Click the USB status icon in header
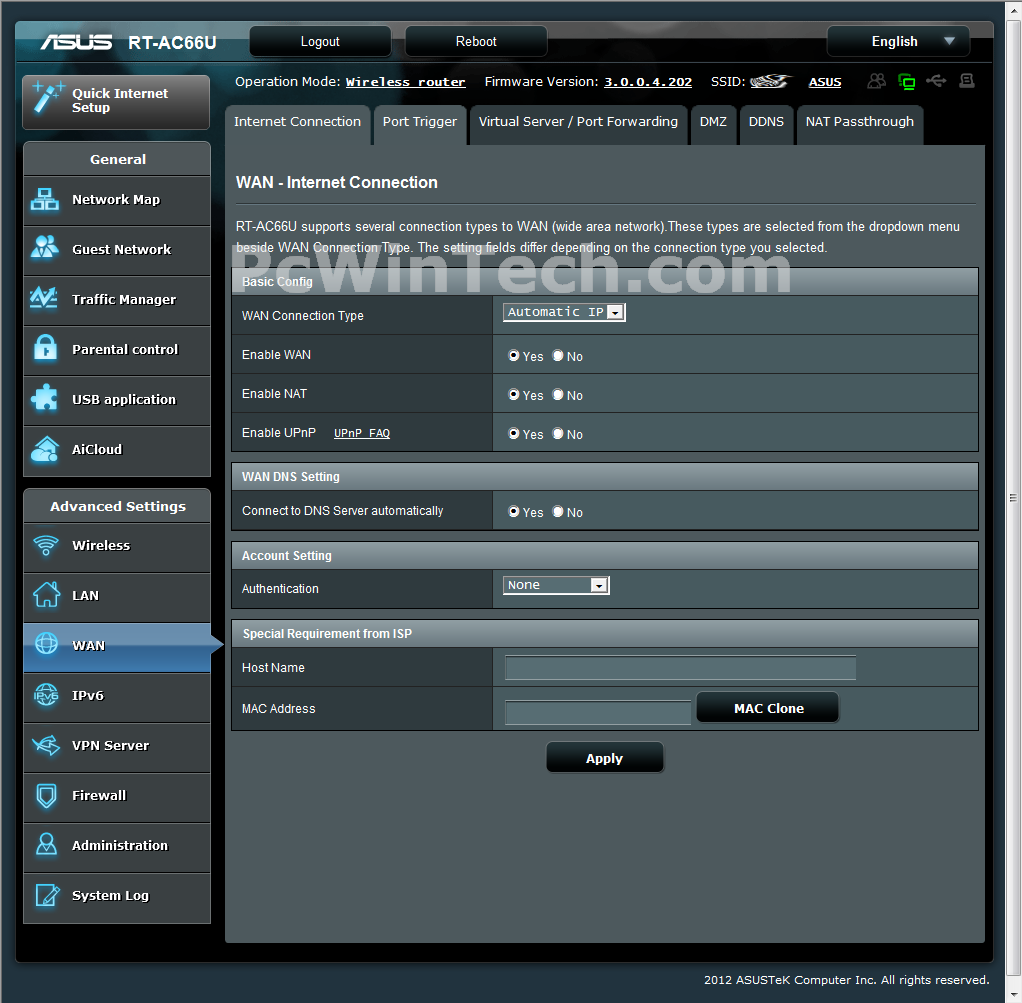The height and width of the screenshot is (1003, 1022). 936,81
